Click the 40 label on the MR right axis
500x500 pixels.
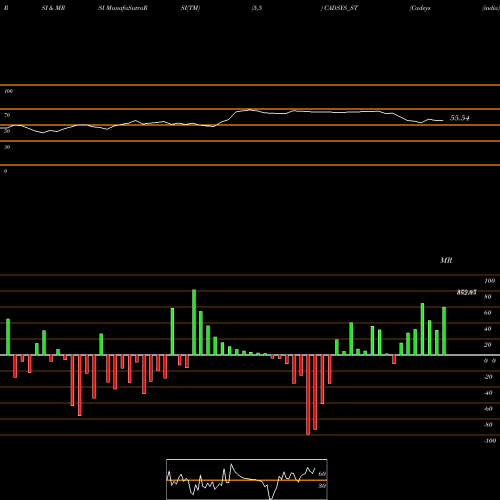coord(488,329)
